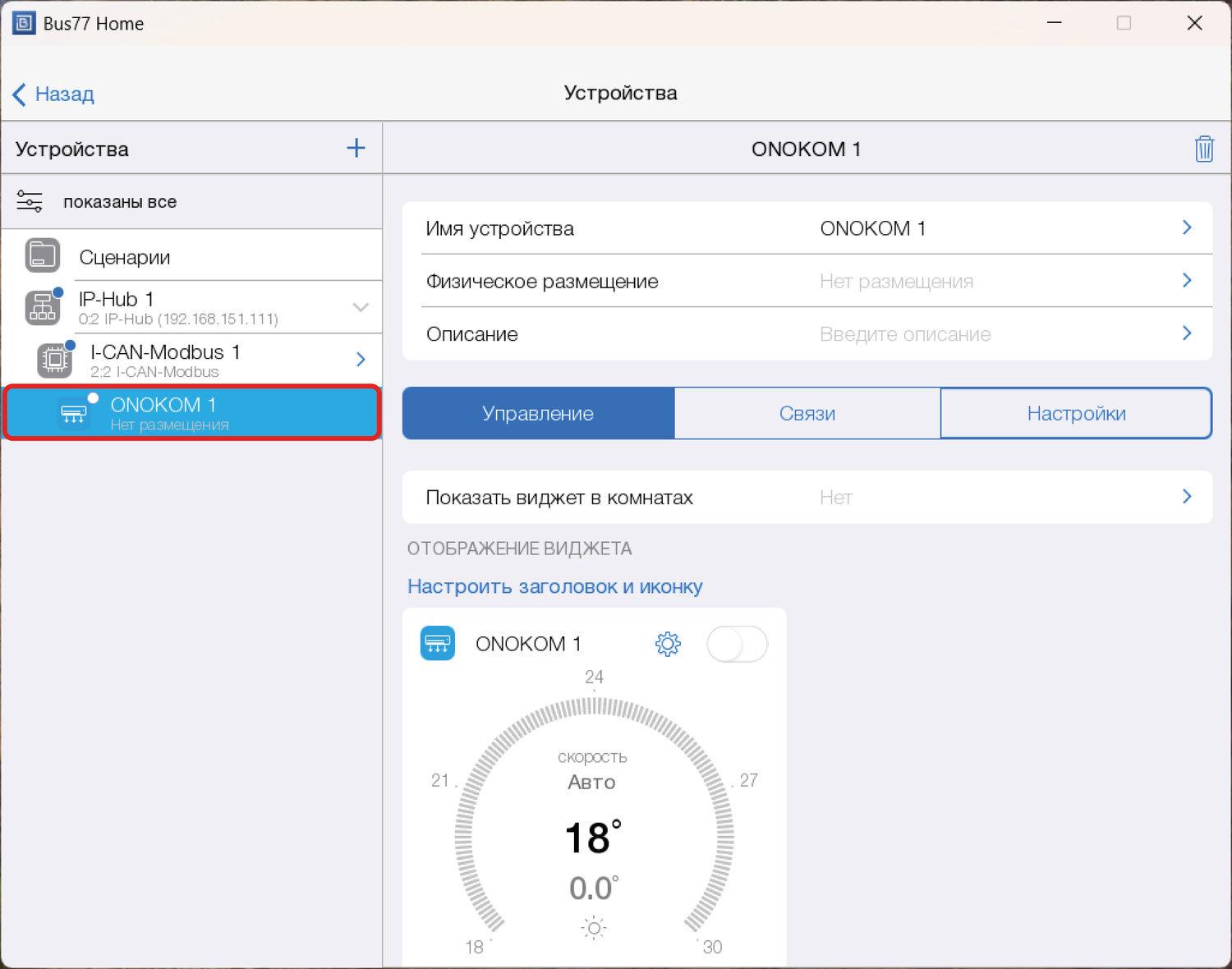Switch to the Настройки tab

(1076, 414)
